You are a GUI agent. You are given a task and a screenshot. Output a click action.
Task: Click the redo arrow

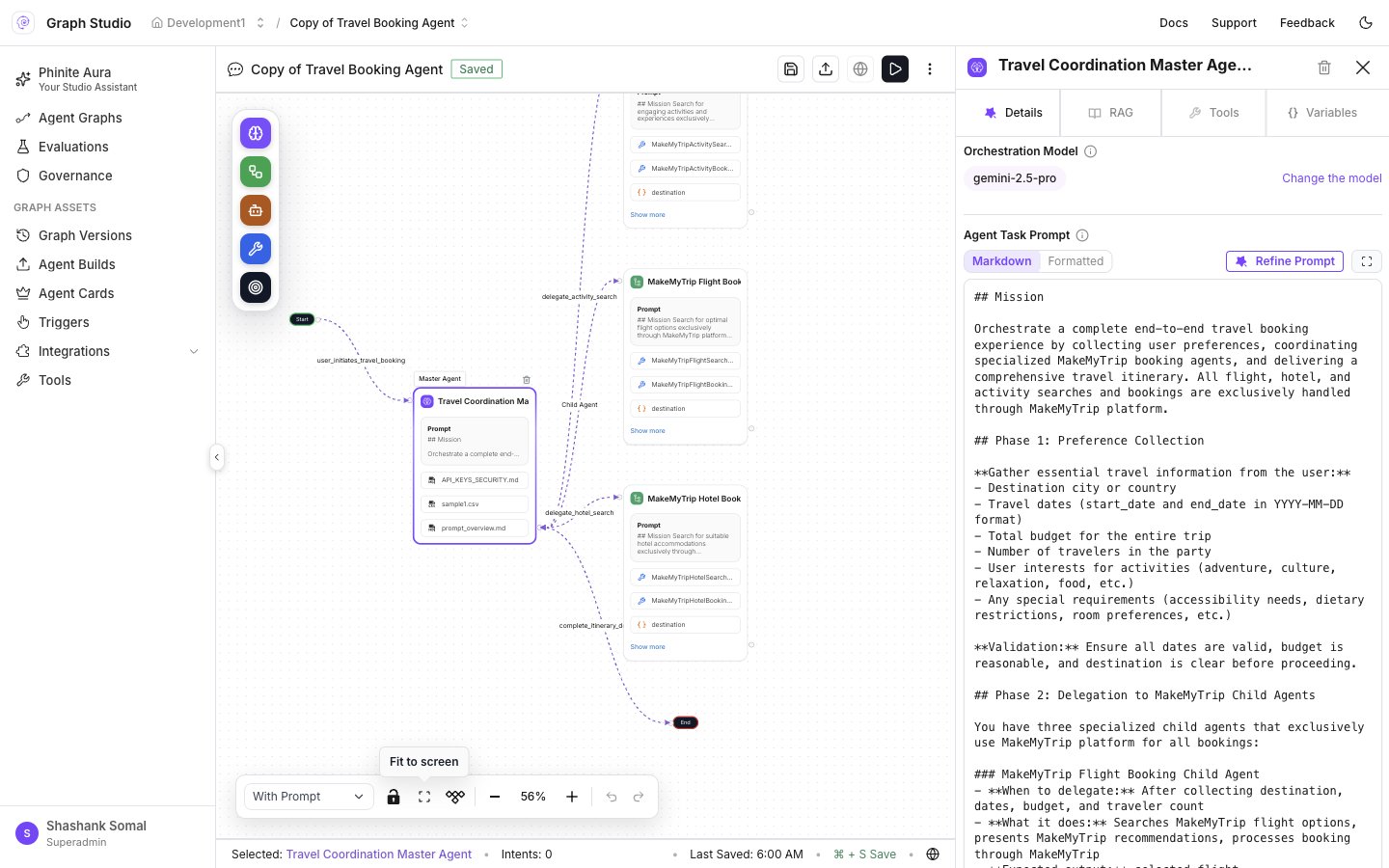click(x=639, y=797)
